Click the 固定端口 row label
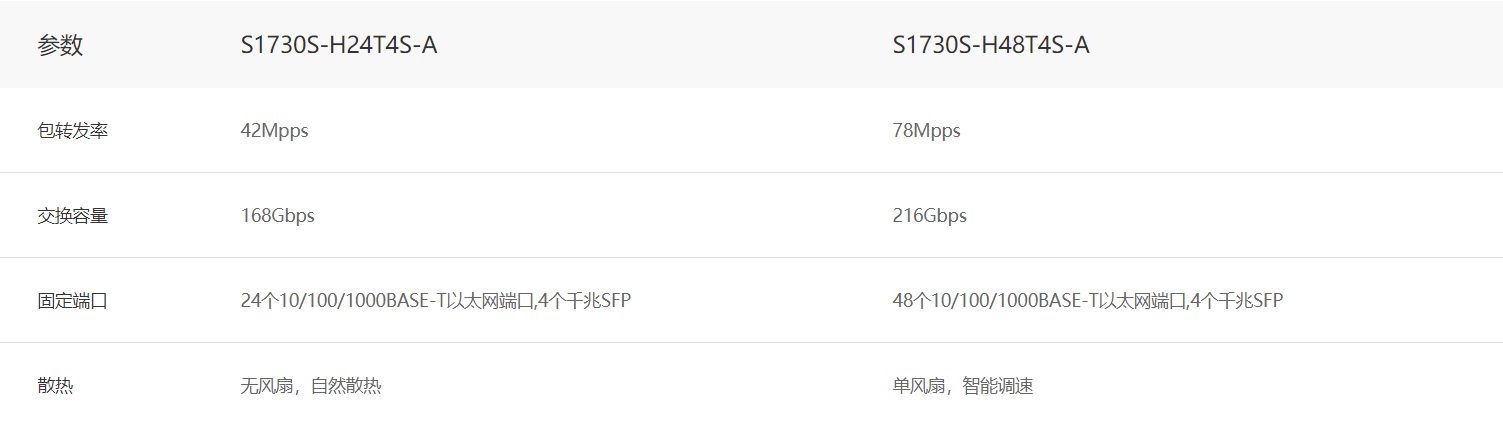Viewport: 1503px width, 426px height. [72, 301]
